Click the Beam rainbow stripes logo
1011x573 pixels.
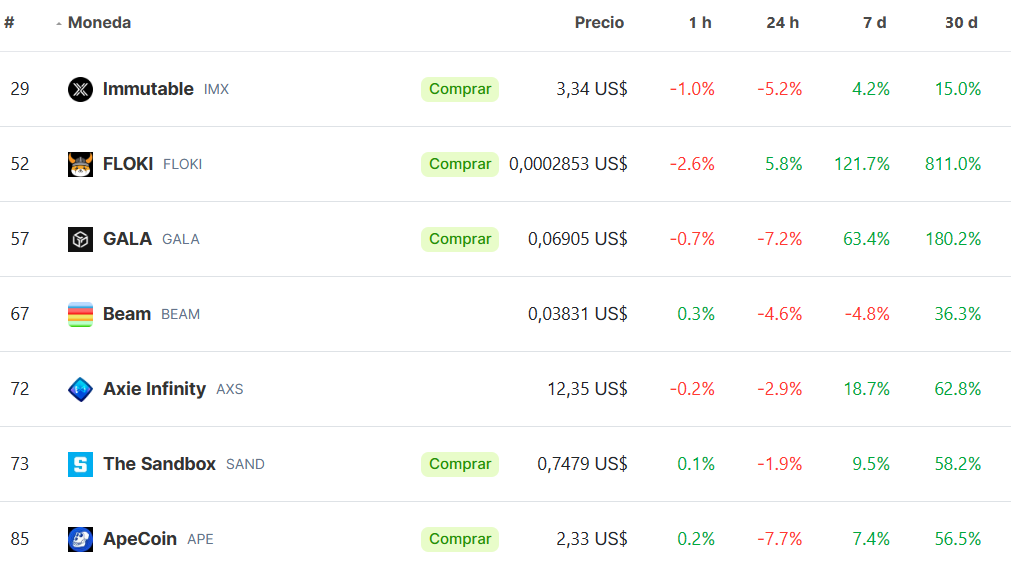click(x=80, y=315)
